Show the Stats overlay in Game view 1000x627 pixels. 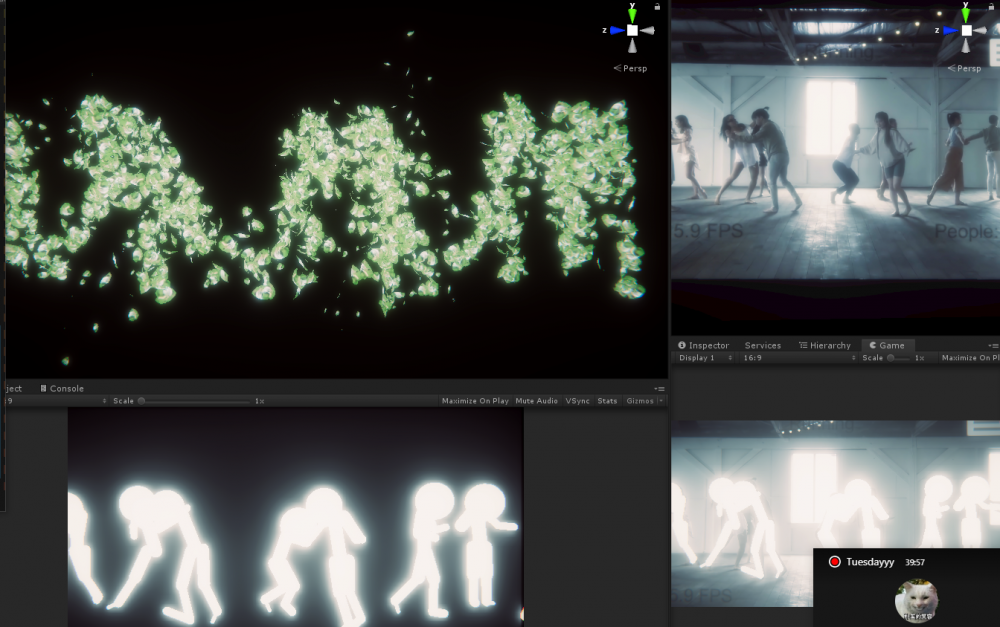(x=607, y=401)
